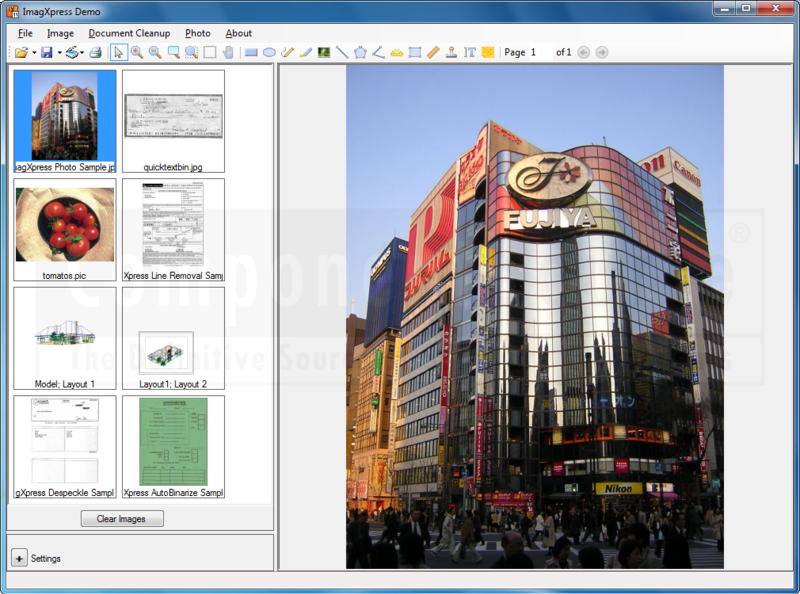Select the Xpress Despeckle Sample thumbnail

(65, 447)
